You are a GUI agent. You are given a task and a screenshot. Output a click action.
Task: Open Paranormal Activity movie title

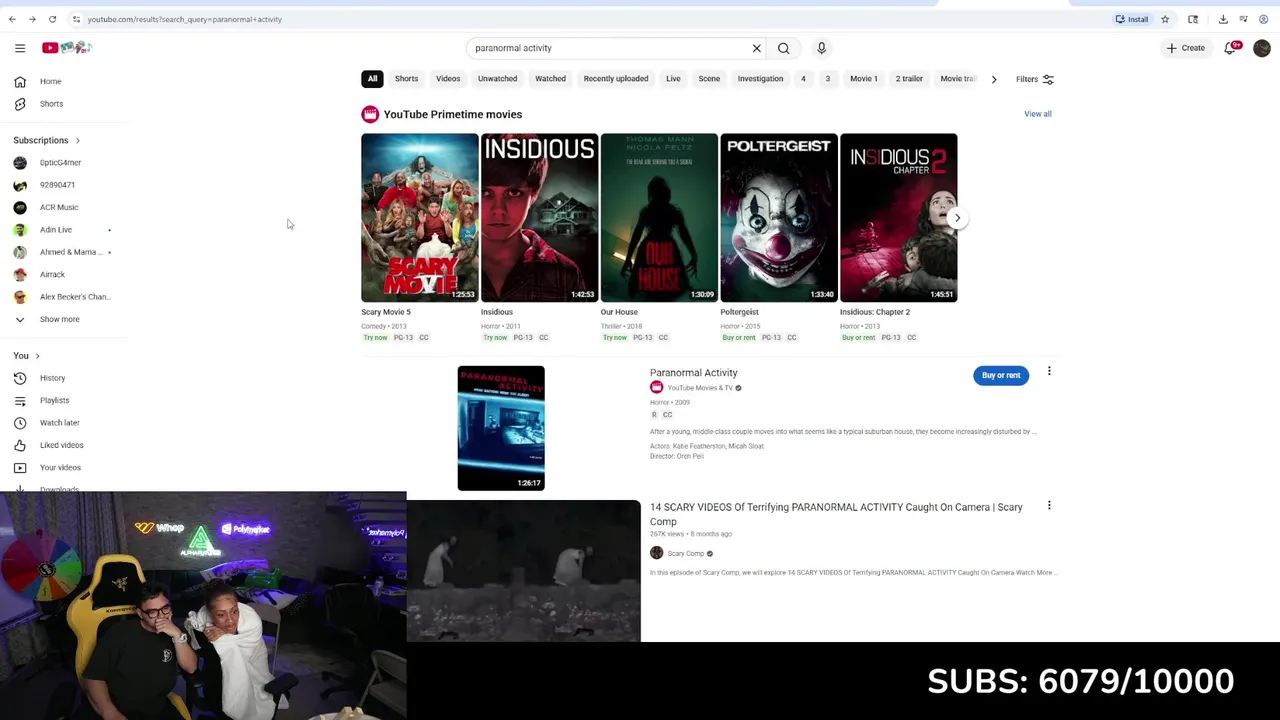693,373
